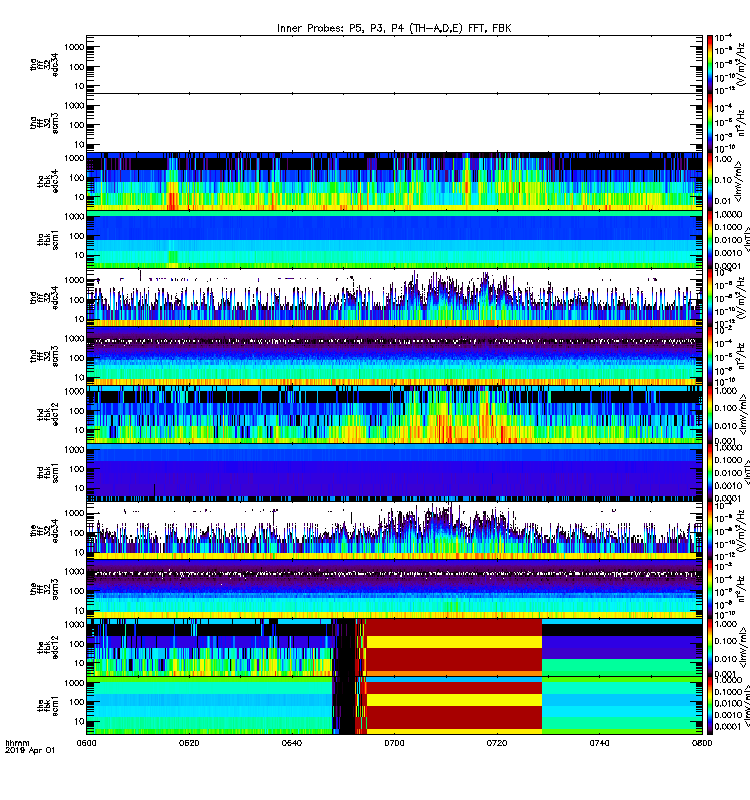Image resolution: width=750 pixels, height=800 pixels.
Task: Select the 'tha fbk scm1' panel label
Action: tap(48, 240)
